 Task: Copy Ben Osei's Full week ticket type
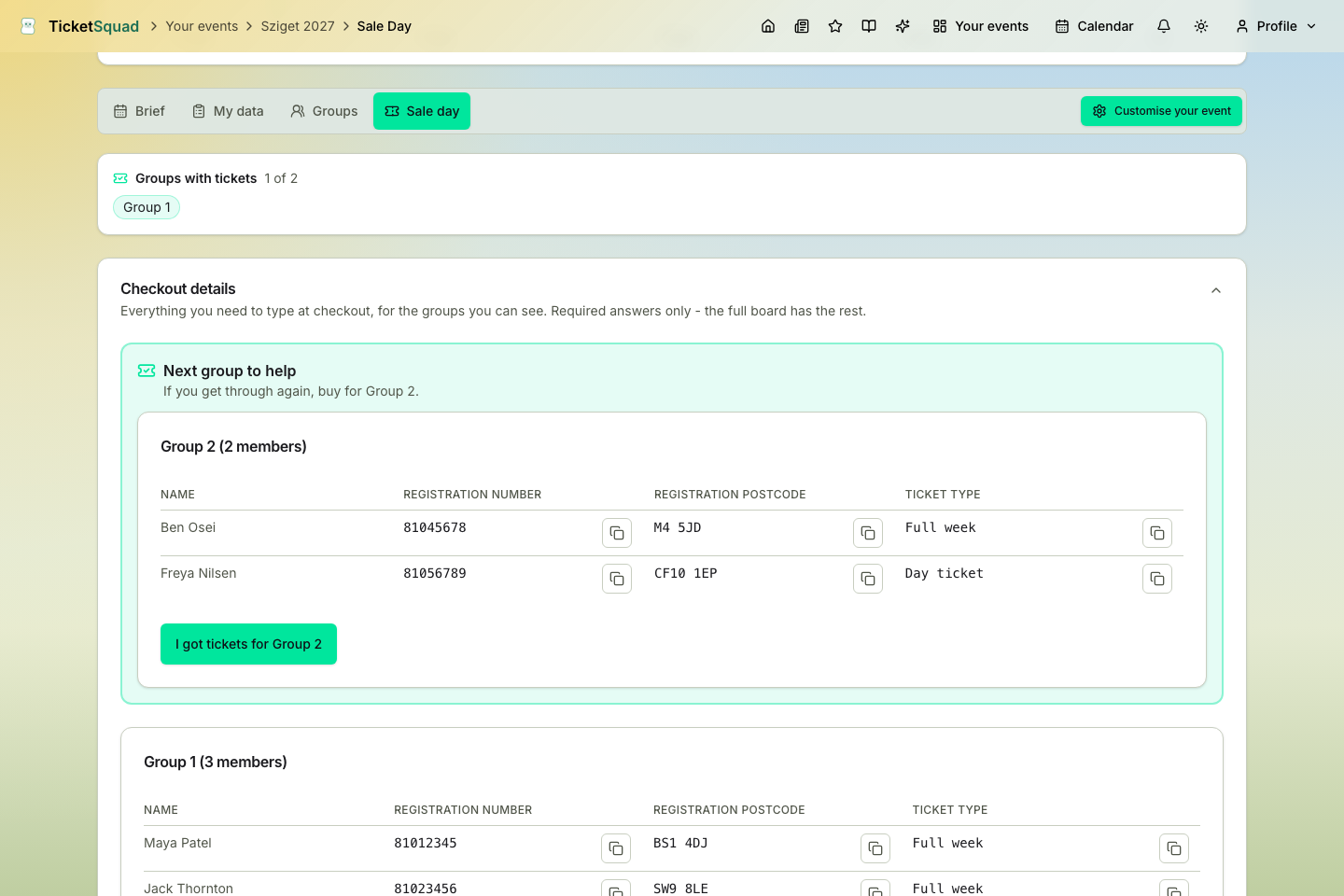(x=1157, y=533)
